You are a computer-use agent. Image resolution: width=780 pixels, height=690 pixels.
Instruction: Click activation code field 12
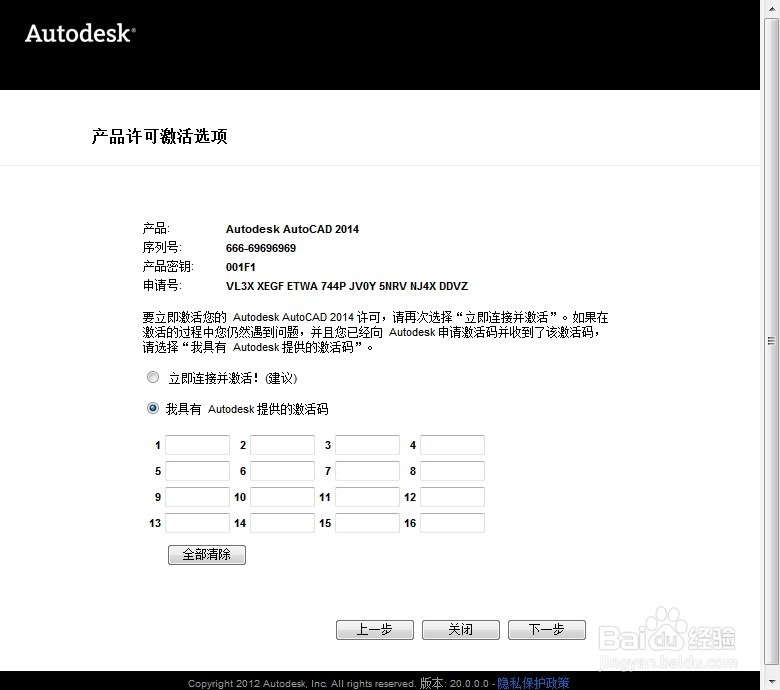tap(453, 497)
